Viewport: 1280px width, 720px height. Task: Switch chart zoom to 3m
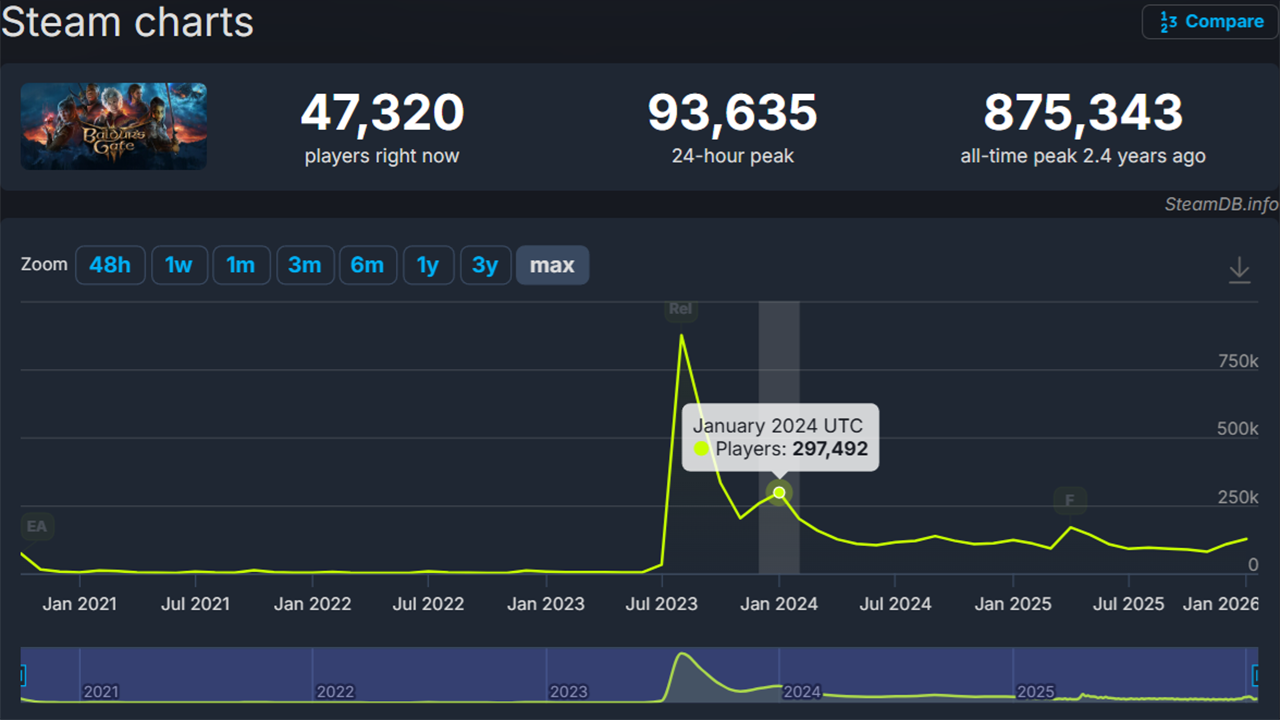pos(305,266)
